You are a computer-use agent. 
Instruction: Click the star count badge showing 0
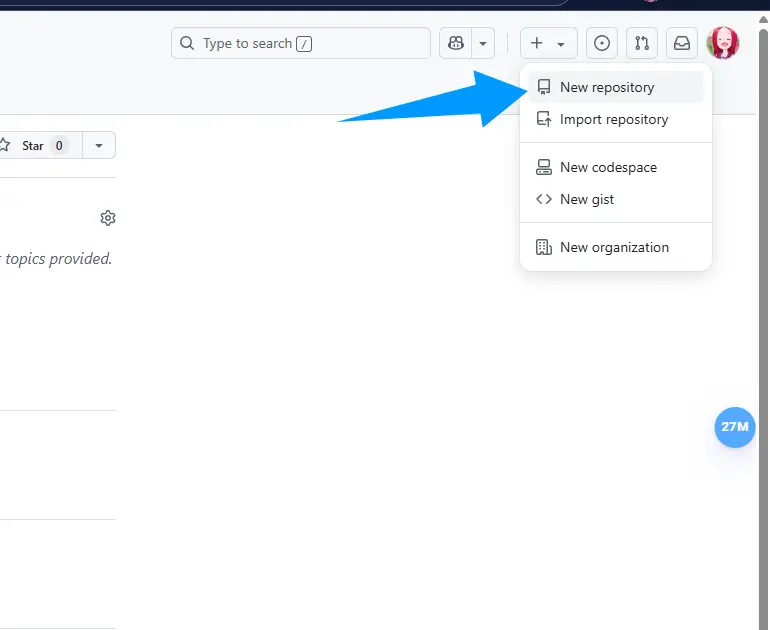tap(59, 145)
